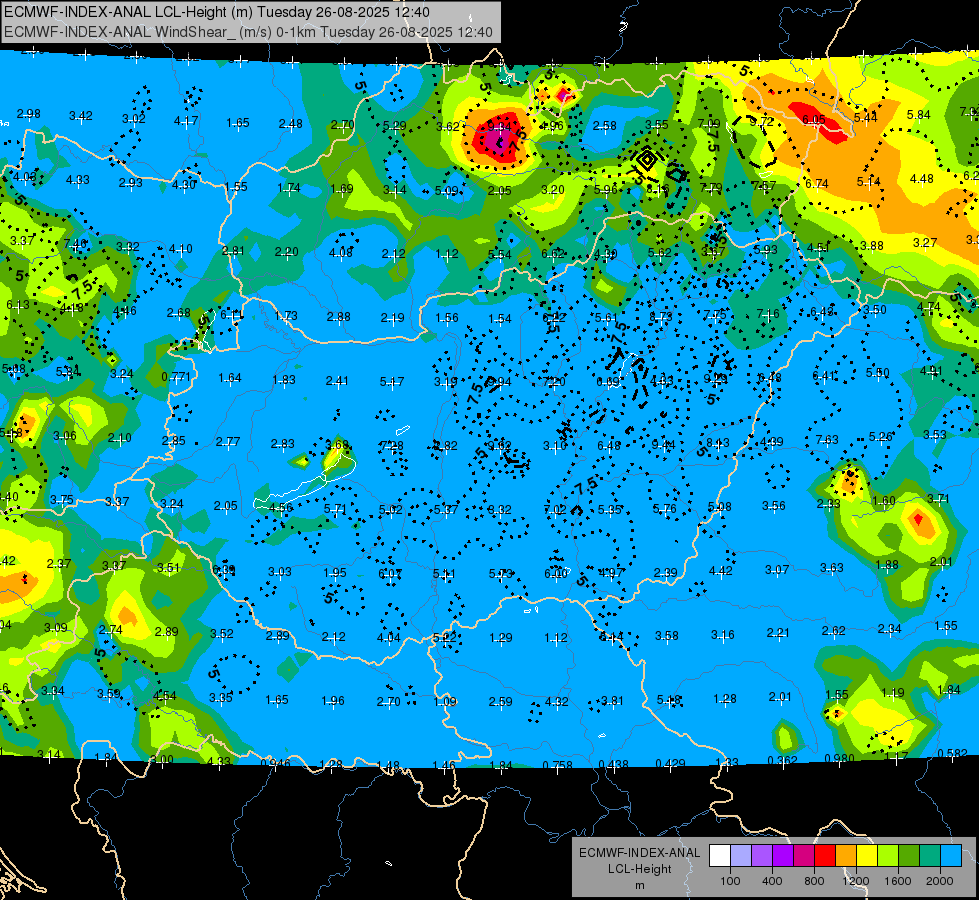Image resolution: width=979 pixels, height=900 pixels.
Task: Click the grid value 1.83
Action: (x=284, y=380)
